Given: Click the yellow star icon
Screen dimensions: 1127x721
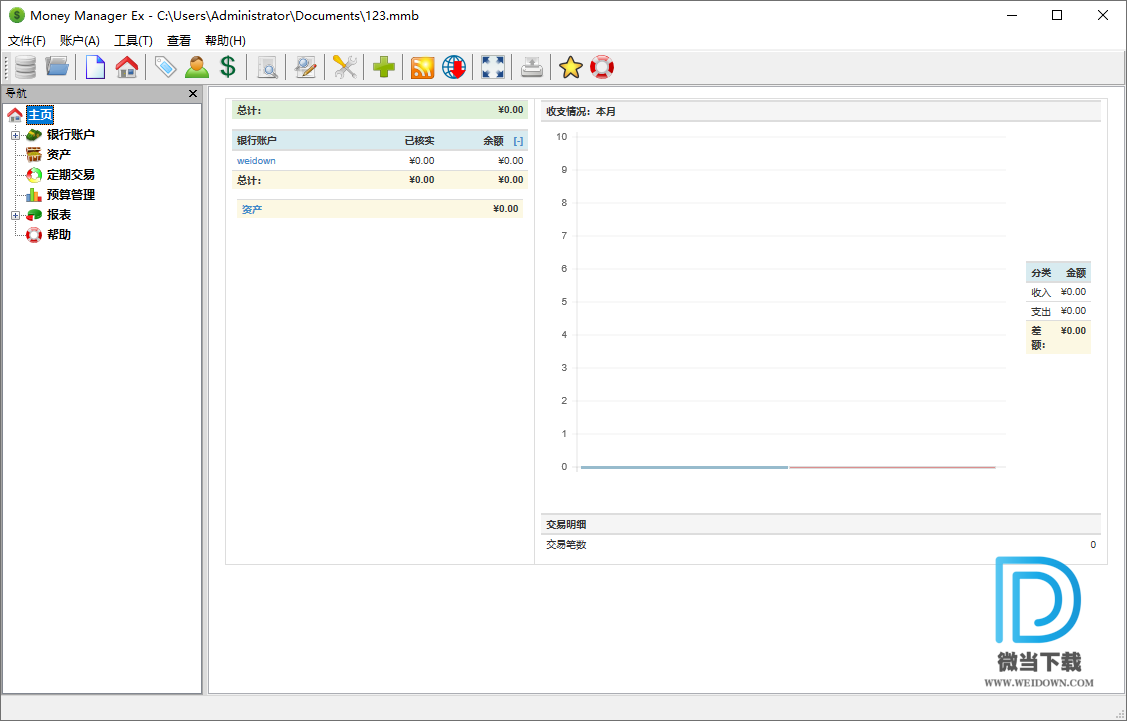Looking at the screenshot, I should point(570,67).
